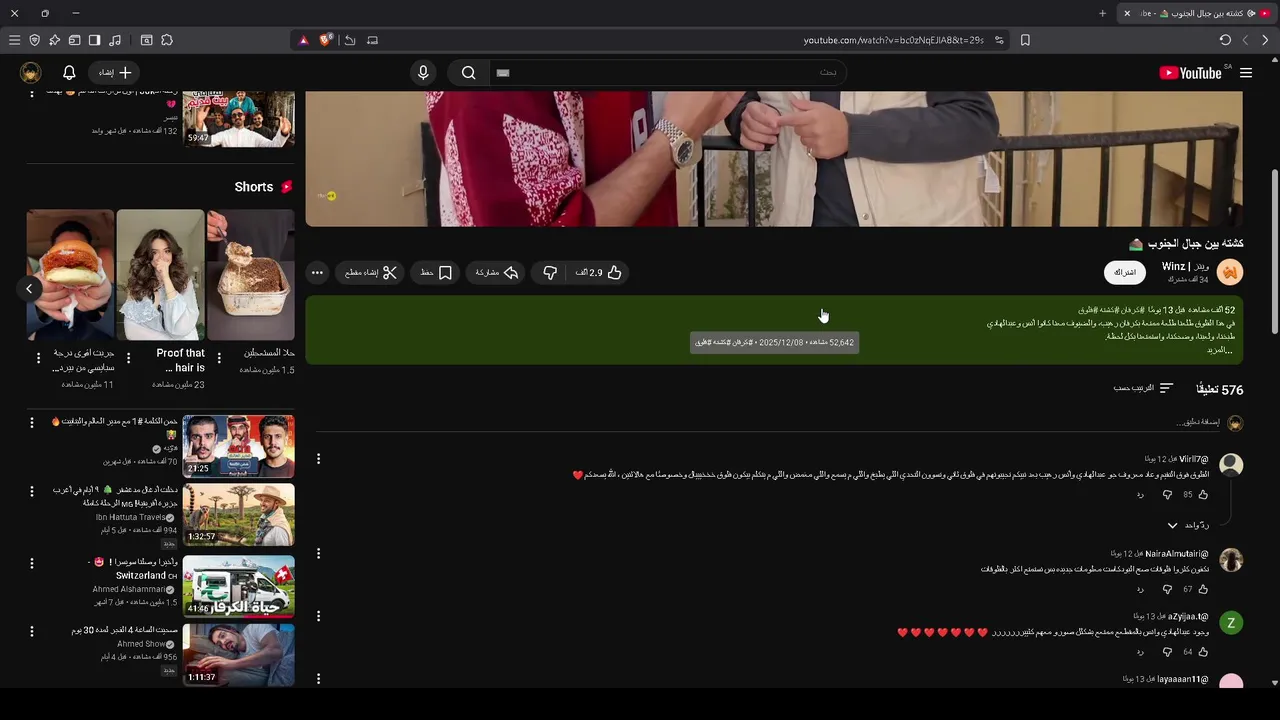Like the comment by @NairaAlmutairi
Screen dimensions: 1280x720
pos(1203,590)
